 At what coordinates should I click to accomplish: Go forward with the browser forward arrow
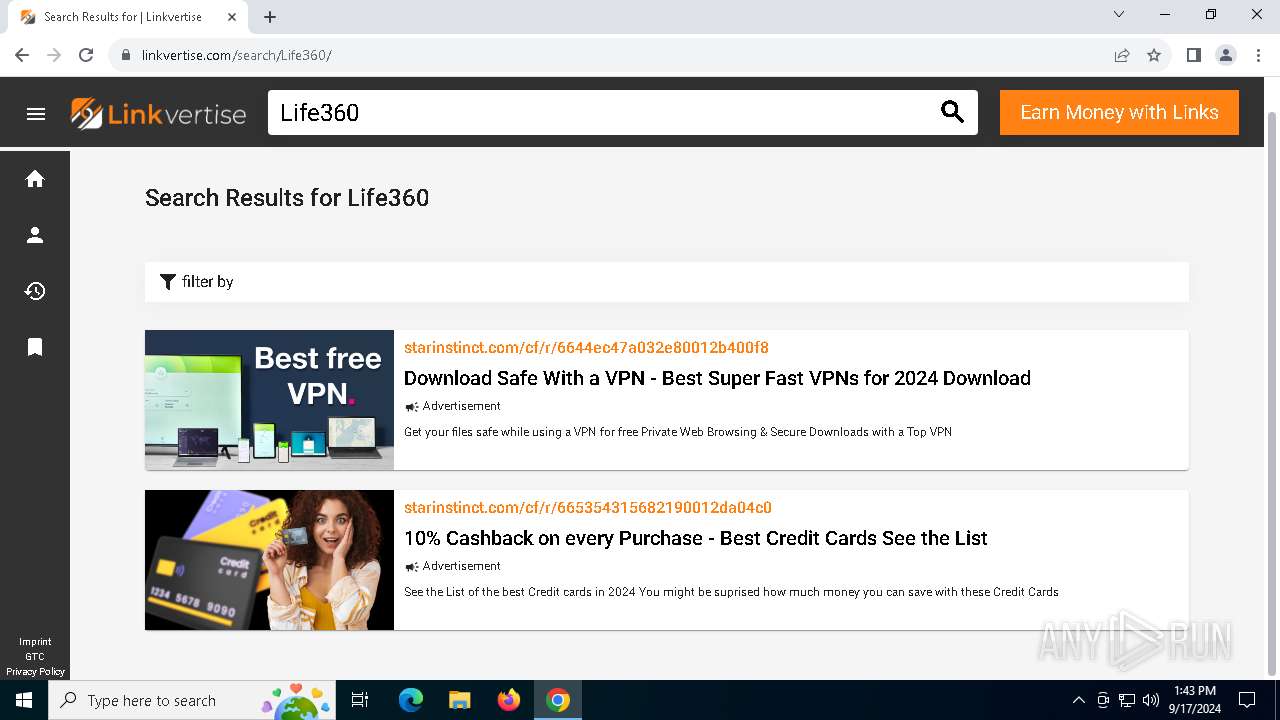[54, 55]
